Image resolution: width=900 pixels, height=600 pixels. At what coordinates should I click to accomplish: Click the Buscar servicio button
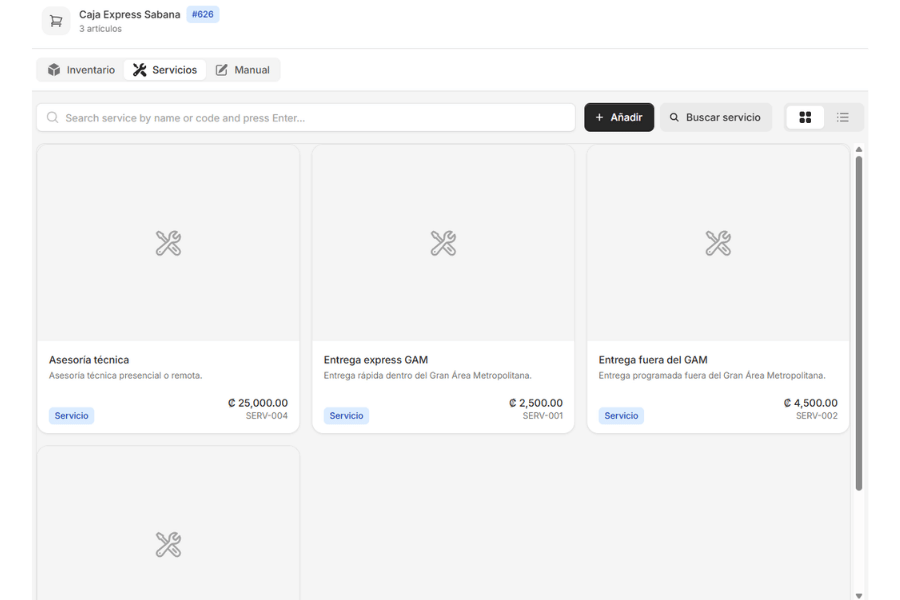click(715, 117)
